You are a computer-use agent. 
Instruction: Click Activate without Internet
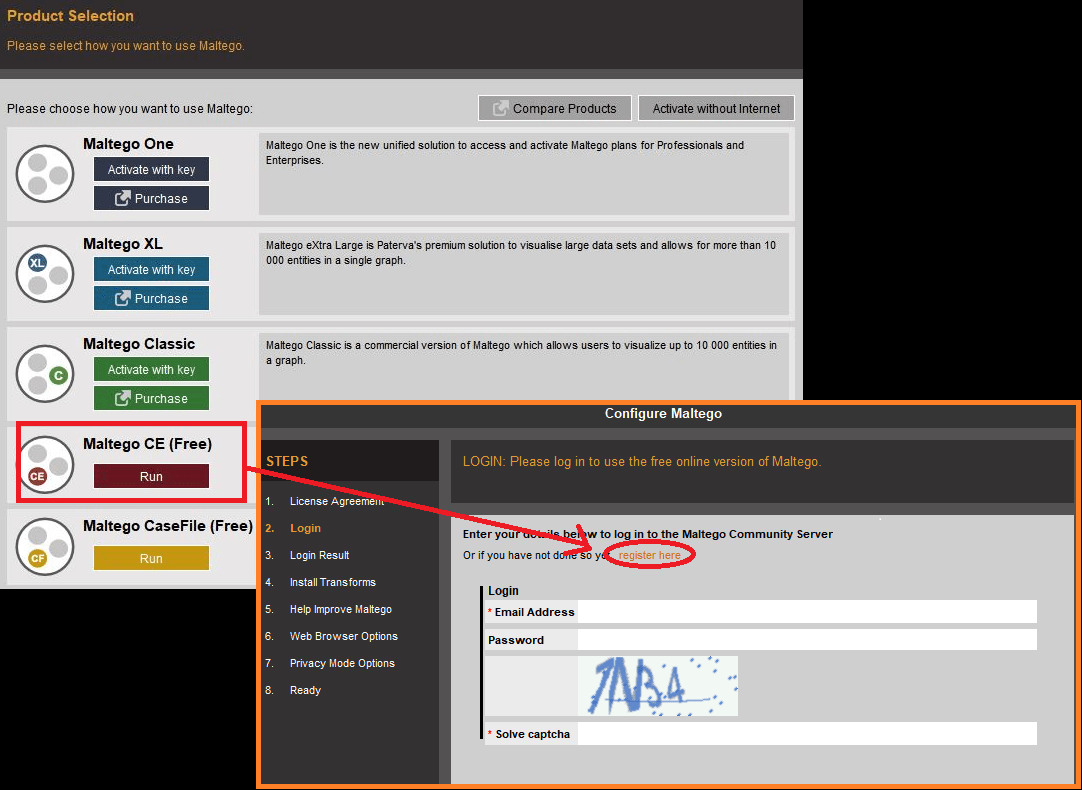click(716, 108)
